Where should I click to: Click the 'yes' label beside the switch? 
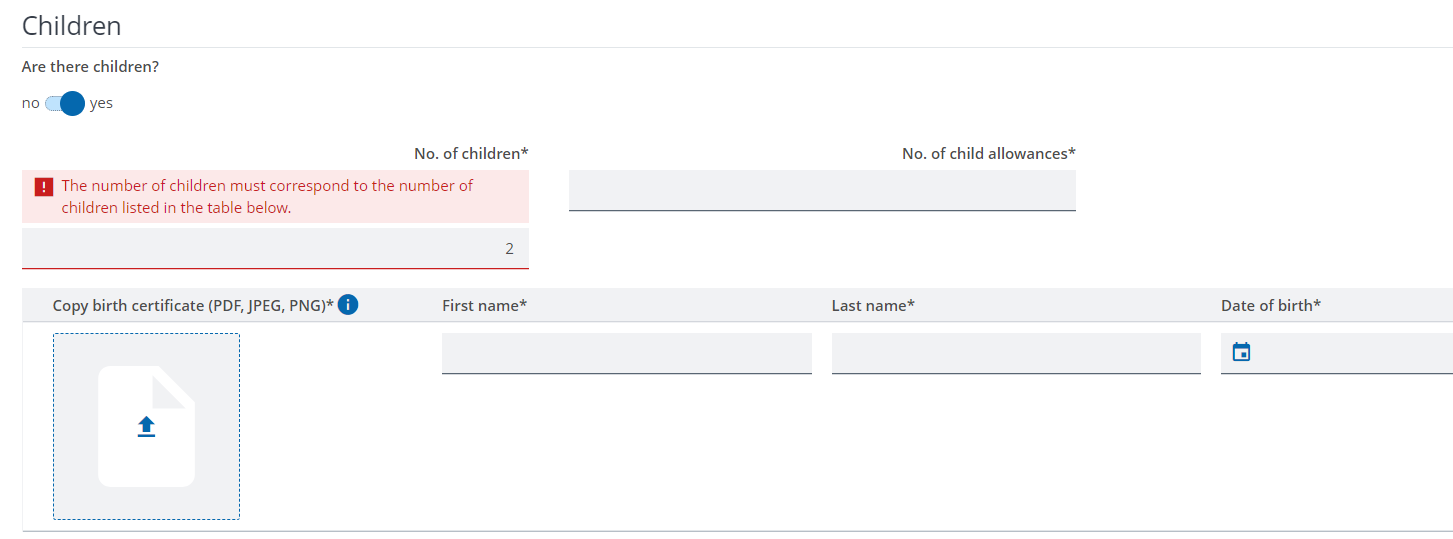click(x=101, y=103)
